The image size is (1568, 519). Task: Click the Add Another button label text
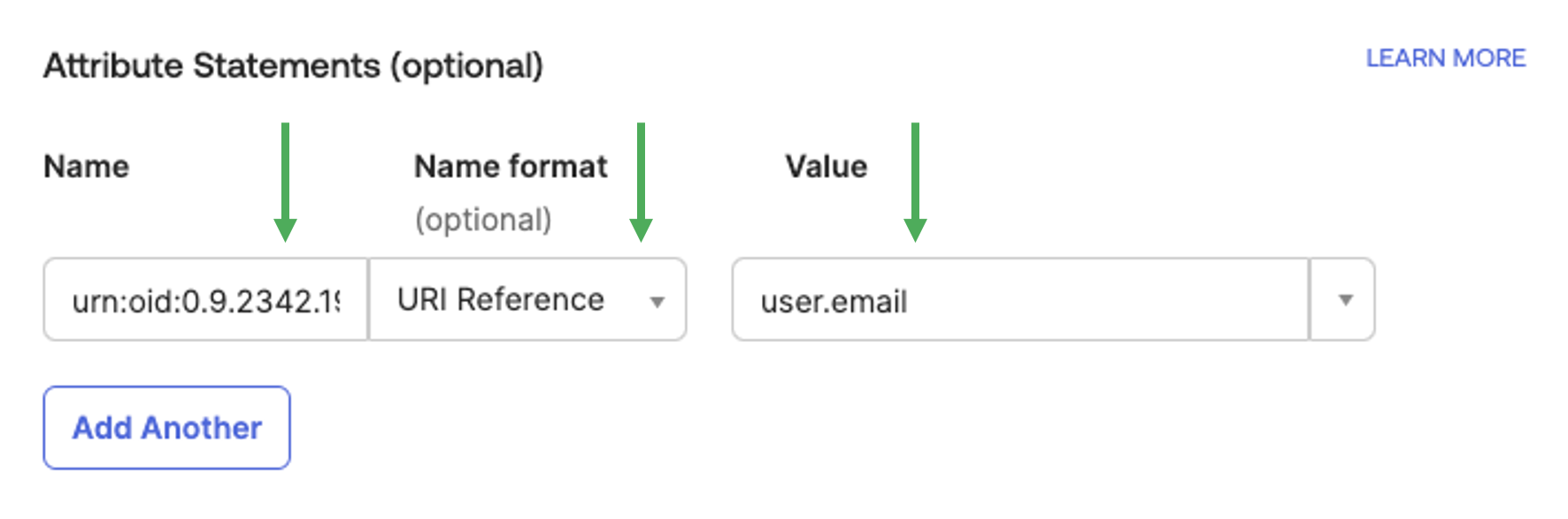[x=167, y=428]
